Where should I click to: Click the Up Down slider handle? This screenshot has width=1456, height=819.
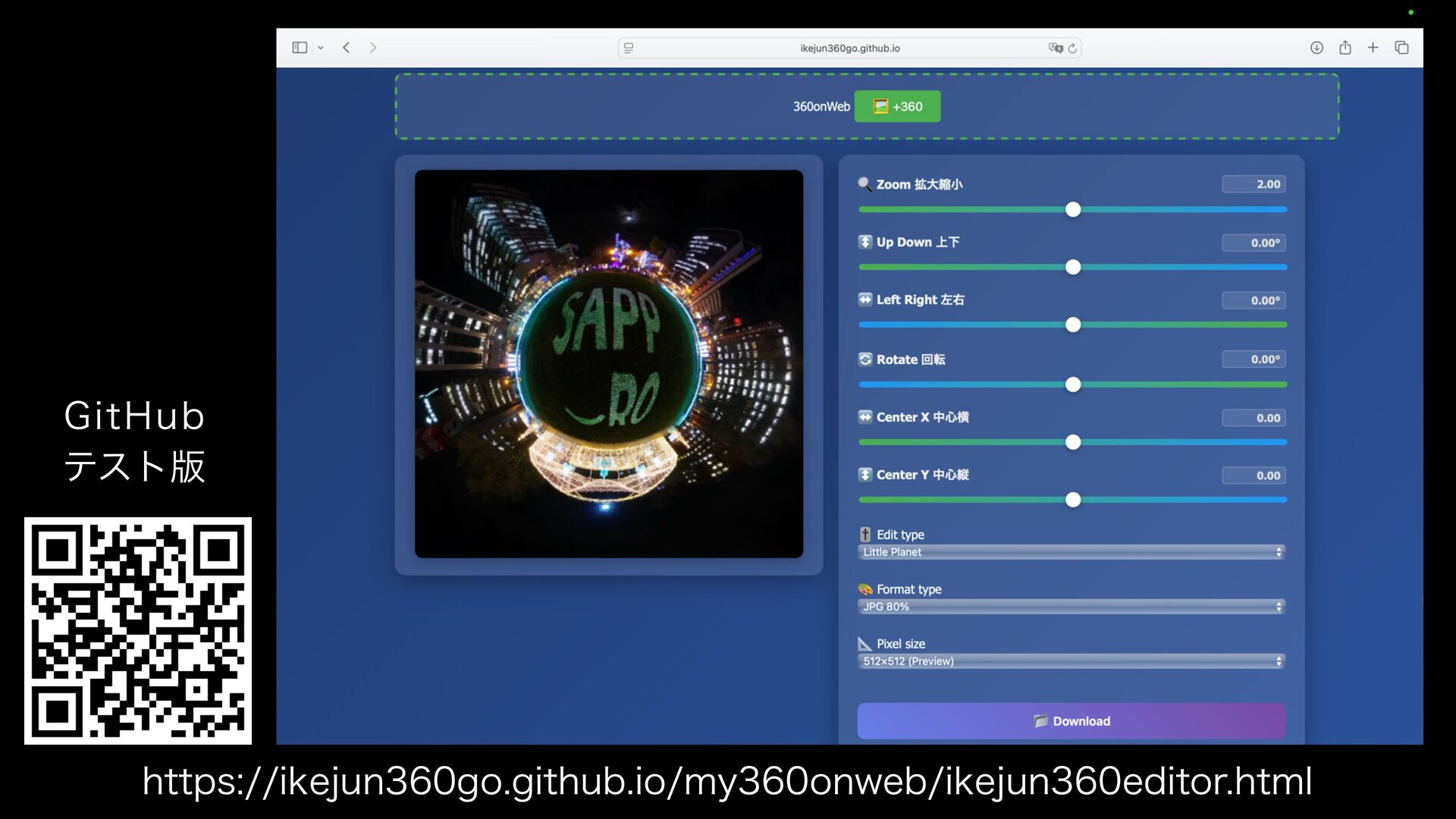pos(1073,267)
